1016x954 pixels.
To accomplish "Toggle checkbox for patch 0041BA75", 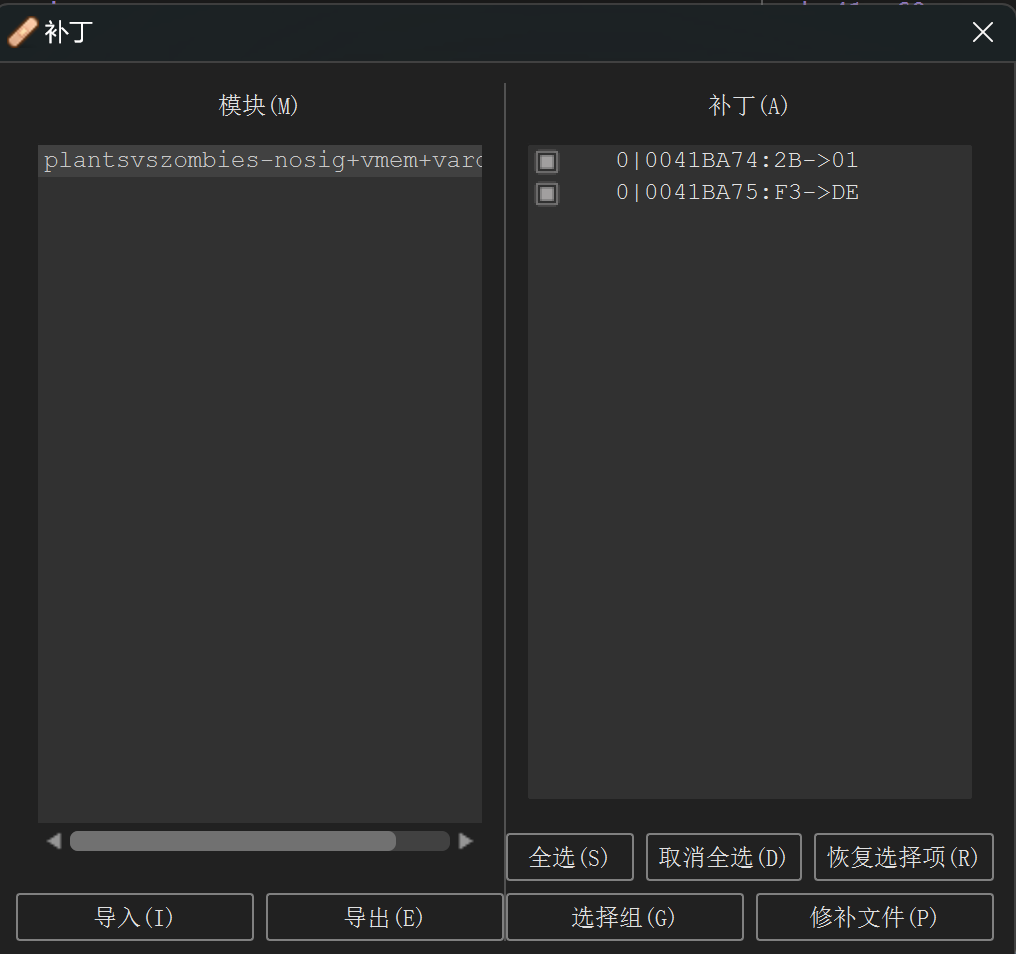I will pos(546,193).
